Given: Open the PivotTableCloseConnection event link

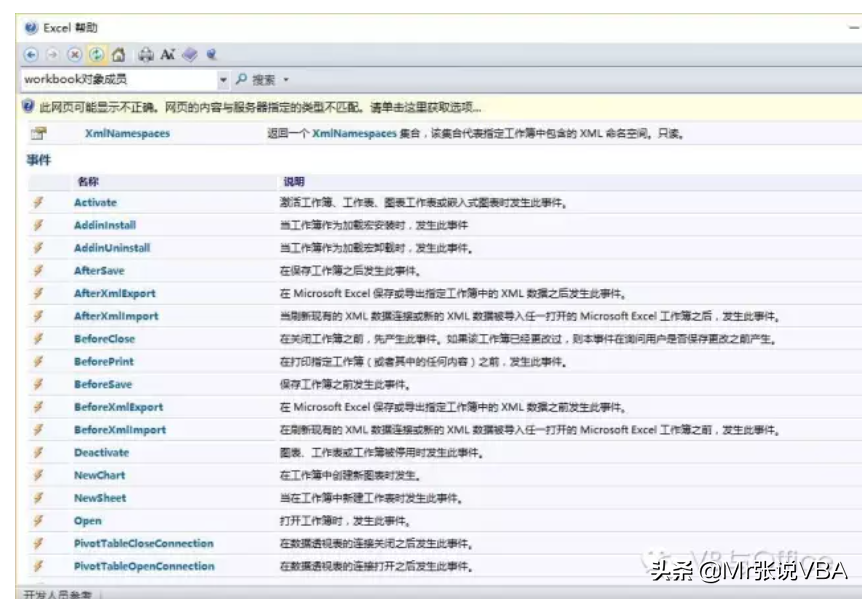Looking at the screenshot, I should click(143, 543).
